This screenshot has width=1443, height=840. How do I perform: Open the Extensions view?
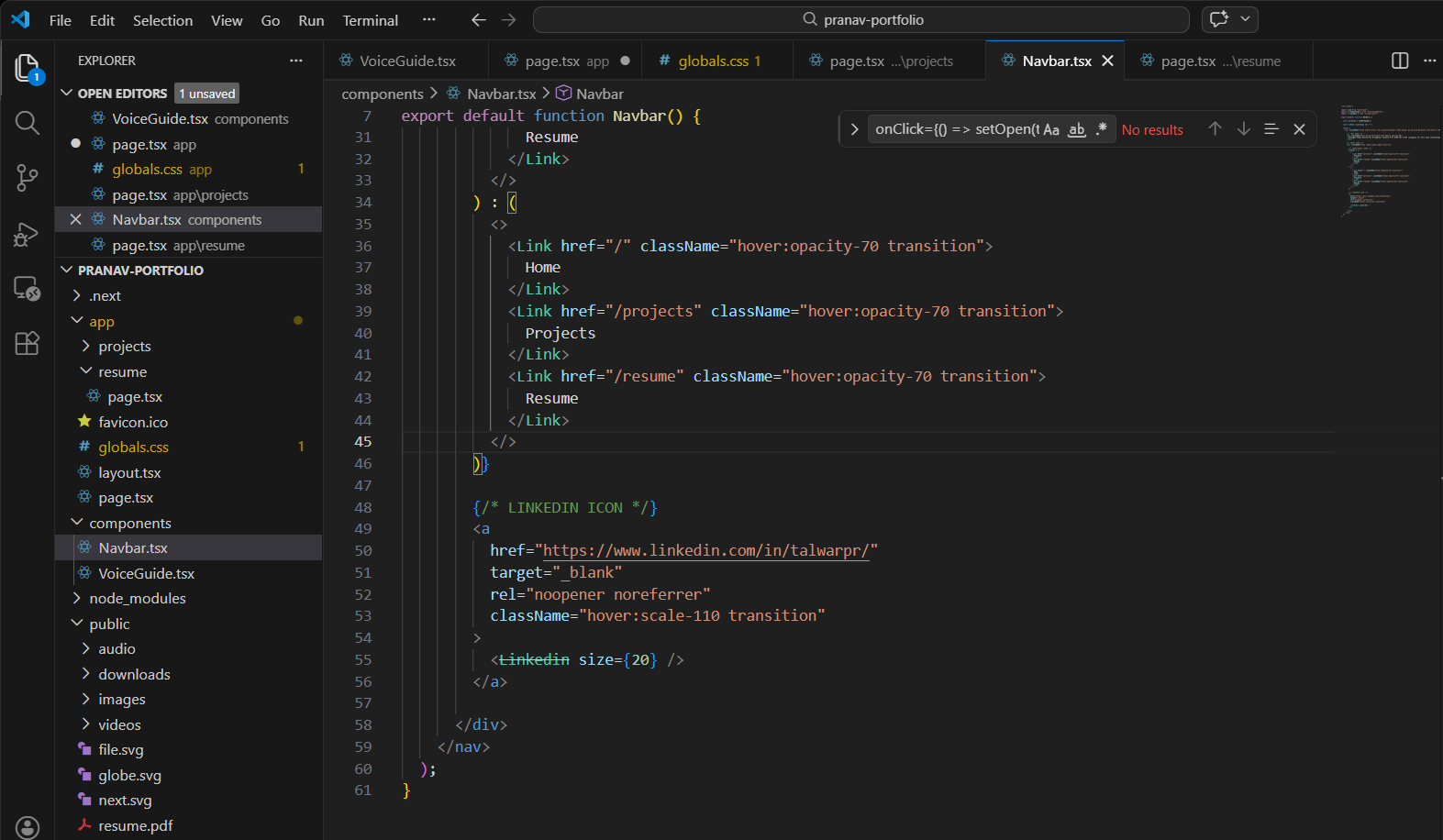pos(27,343)
